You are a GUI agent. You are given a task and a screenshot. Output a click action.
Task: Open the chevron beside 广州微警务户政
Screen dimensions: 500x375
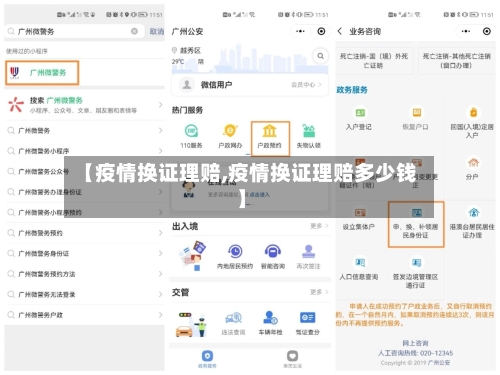[x=160, y=315]
